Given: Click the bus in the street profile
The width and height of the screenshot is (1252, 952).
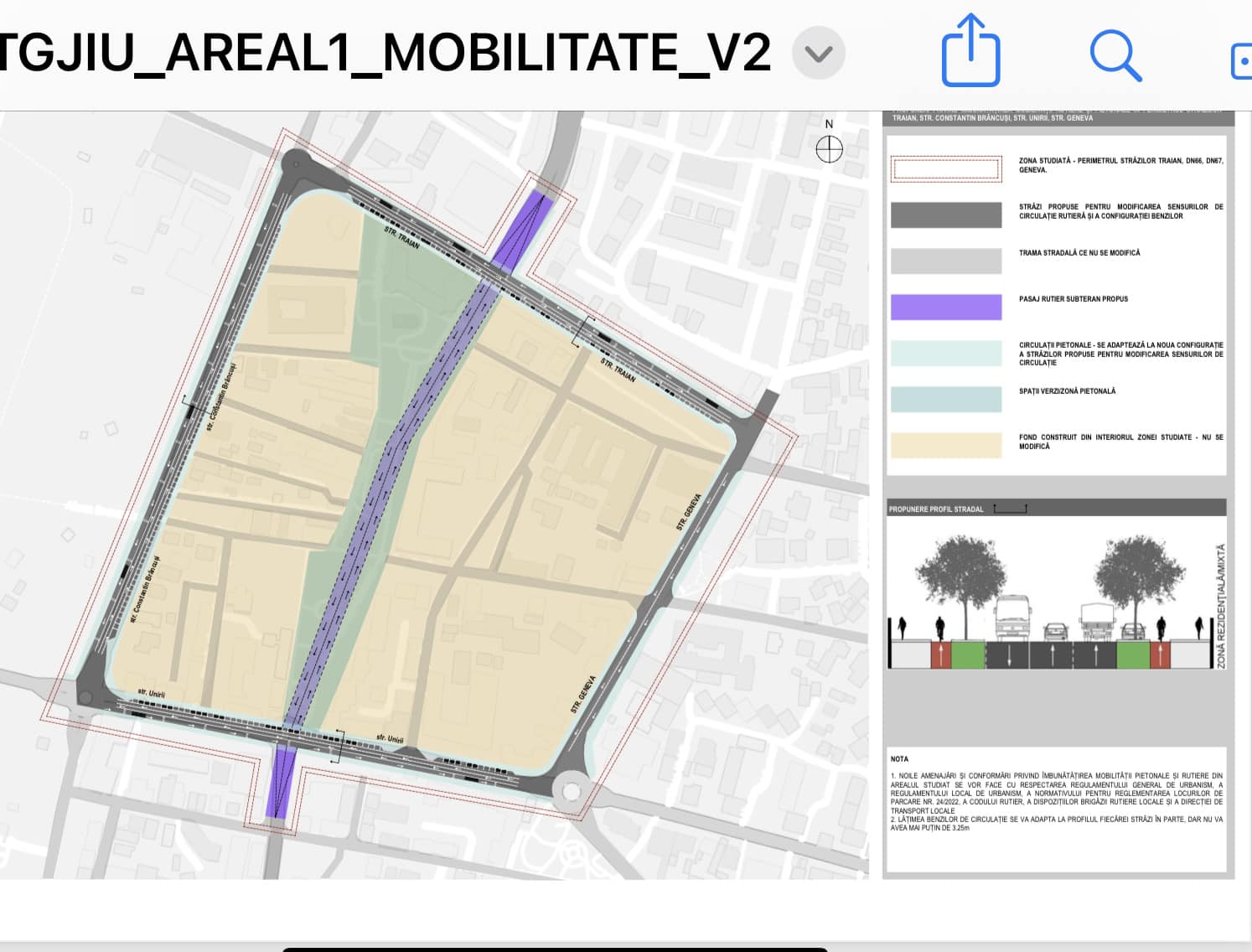Looking at the screenshot, I should point(1012,618).
